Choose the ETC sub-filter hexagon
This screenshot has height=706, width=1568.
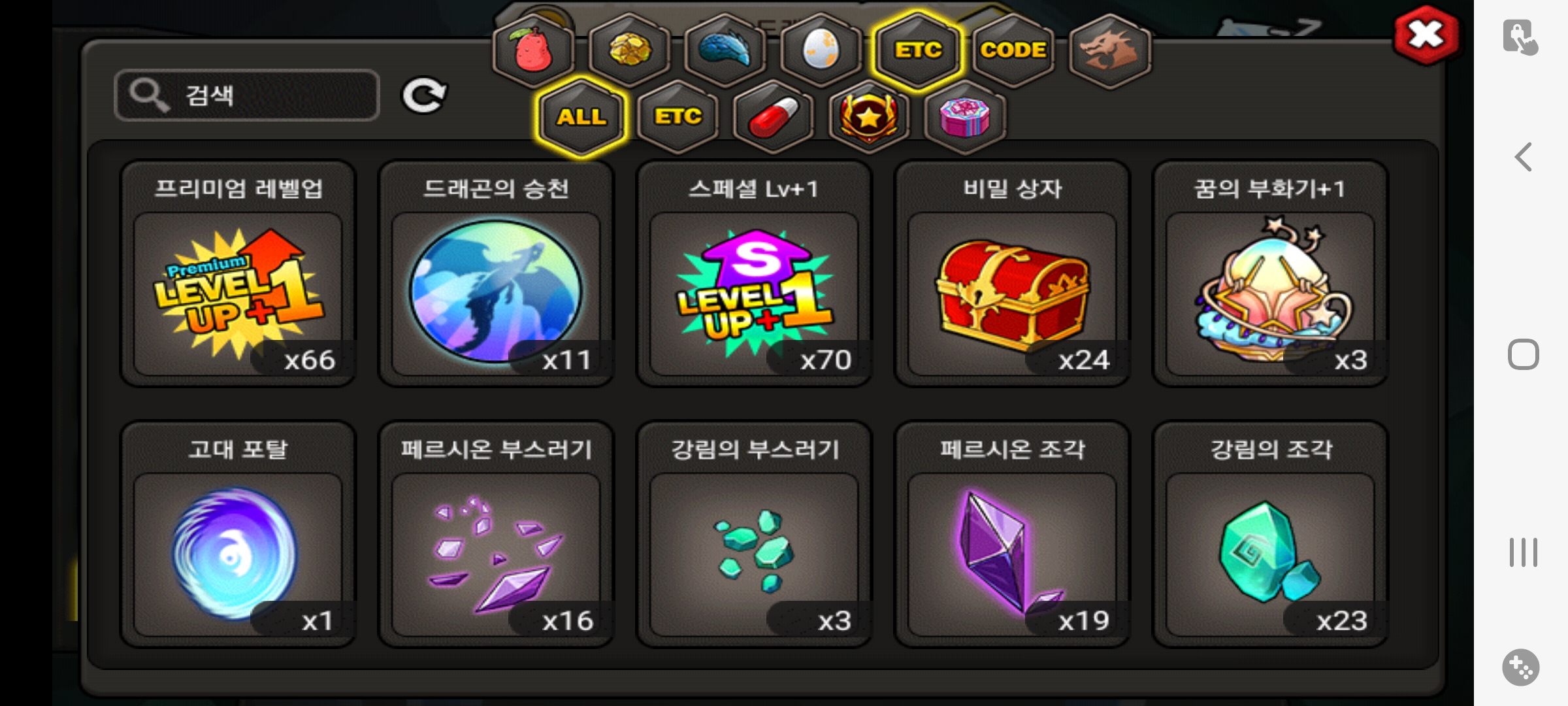tap(678, 118)
